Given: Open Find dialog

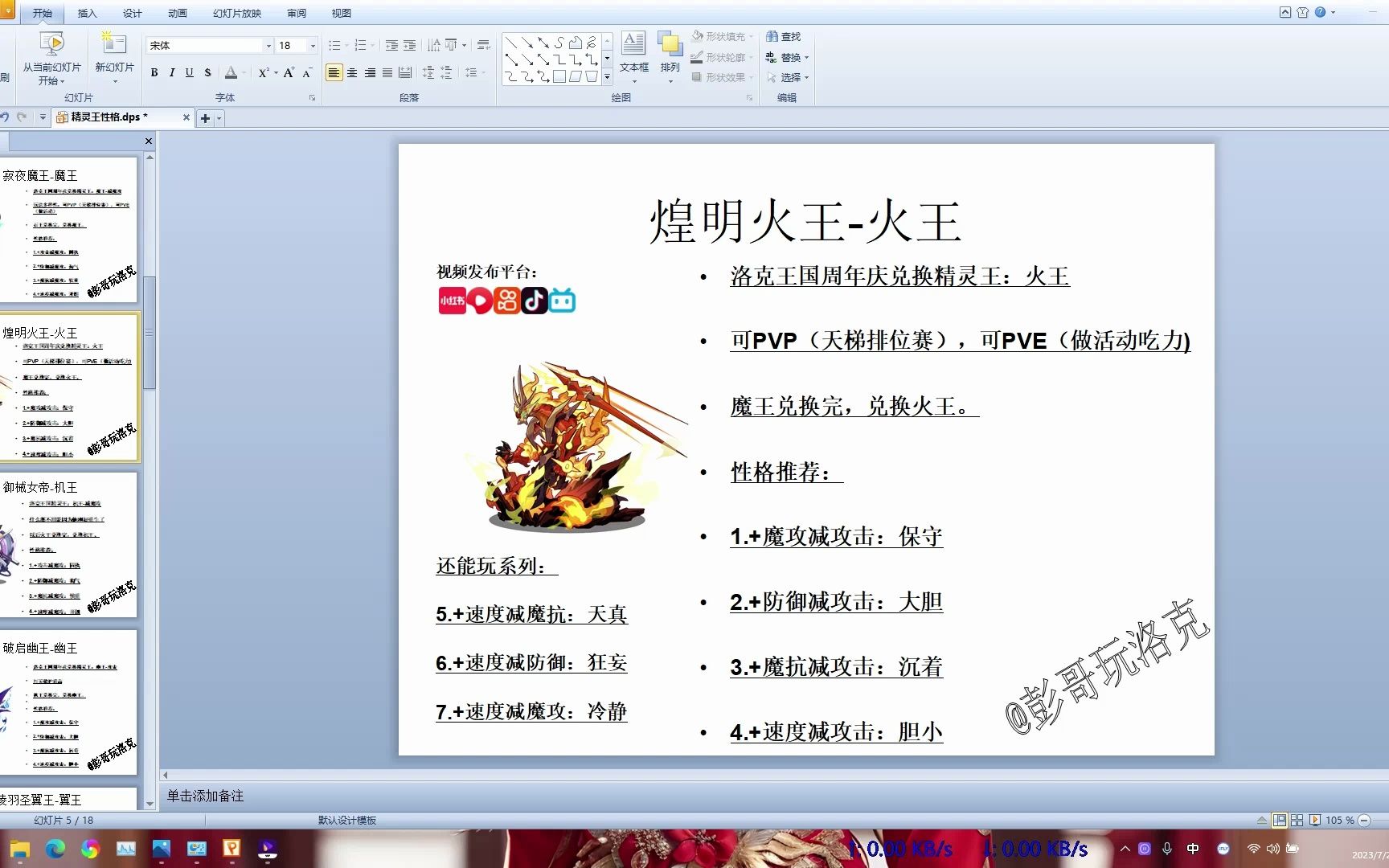Looking at the screenshot, I should pyautogui.click(x=784, y=36).
